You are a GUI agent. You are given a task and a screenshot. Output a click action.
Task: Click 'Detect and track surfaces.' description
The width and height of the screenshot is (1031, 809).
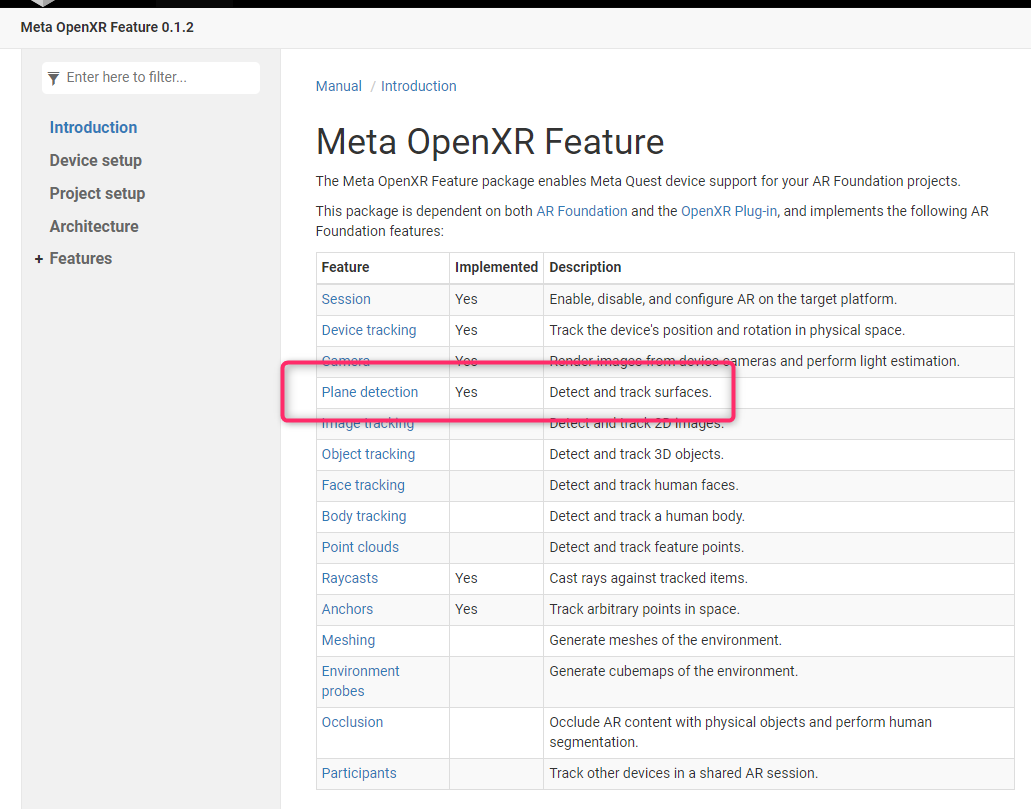(x=631, y=392)
